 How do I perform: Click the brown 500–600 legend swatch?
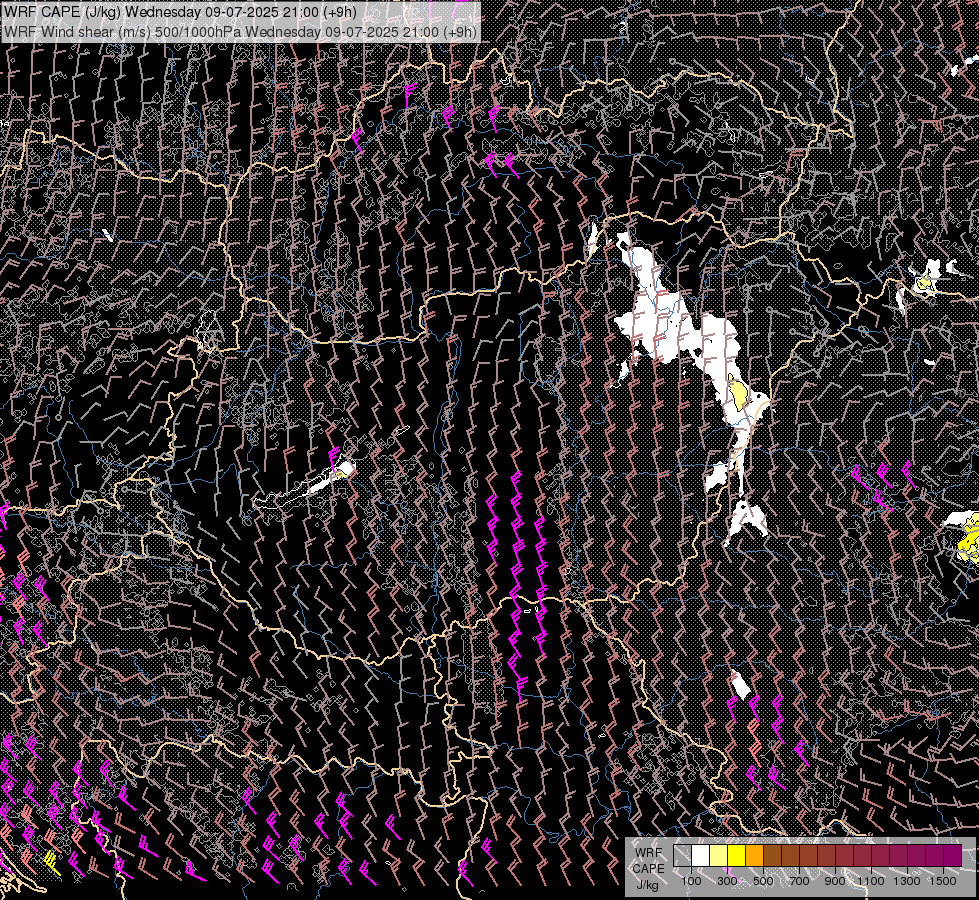click(772, 856)
